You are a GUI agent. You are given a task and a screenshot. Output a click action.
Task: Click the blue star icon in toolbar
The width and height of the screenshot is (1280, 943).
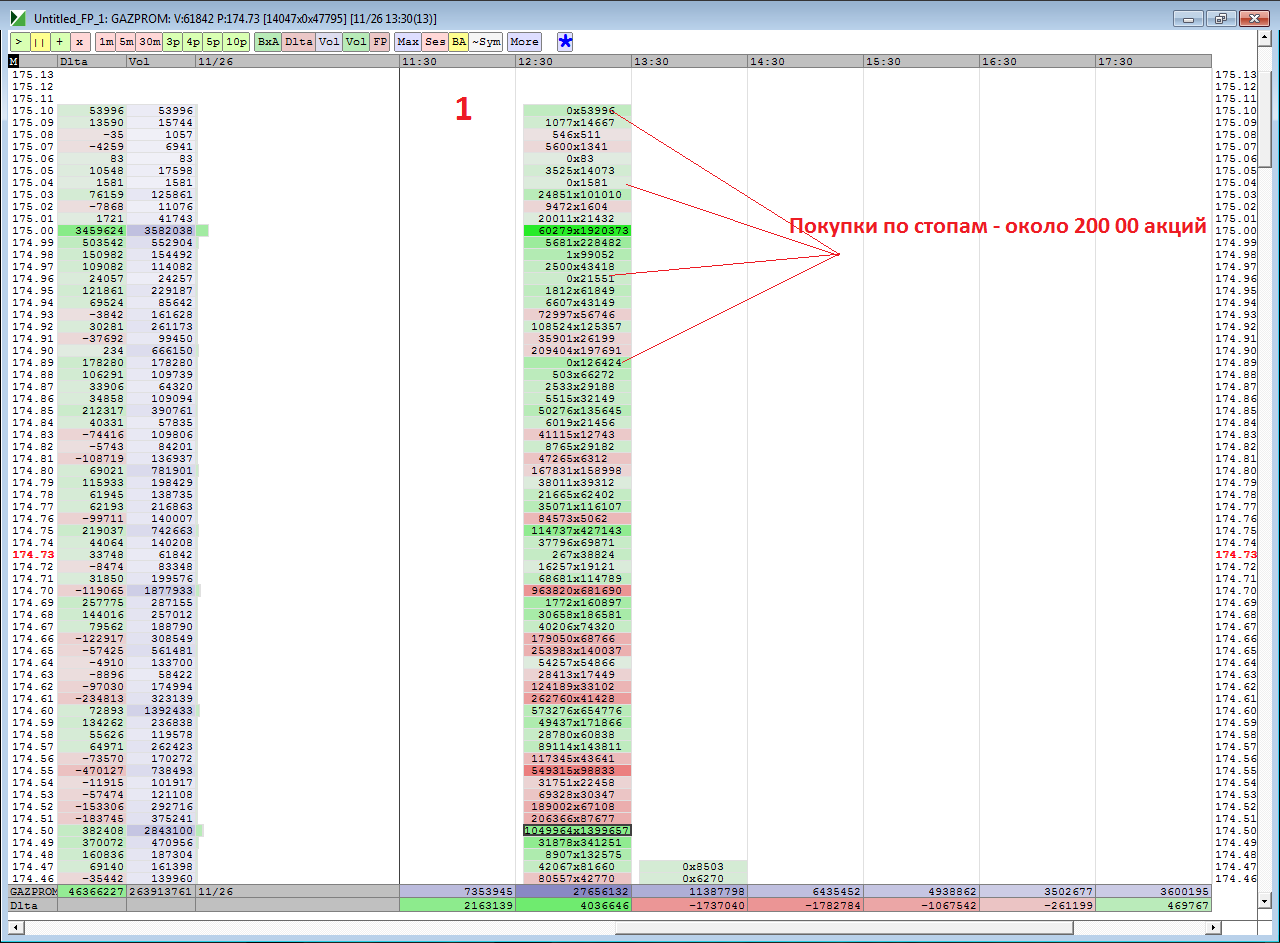[x=566, y=42]
